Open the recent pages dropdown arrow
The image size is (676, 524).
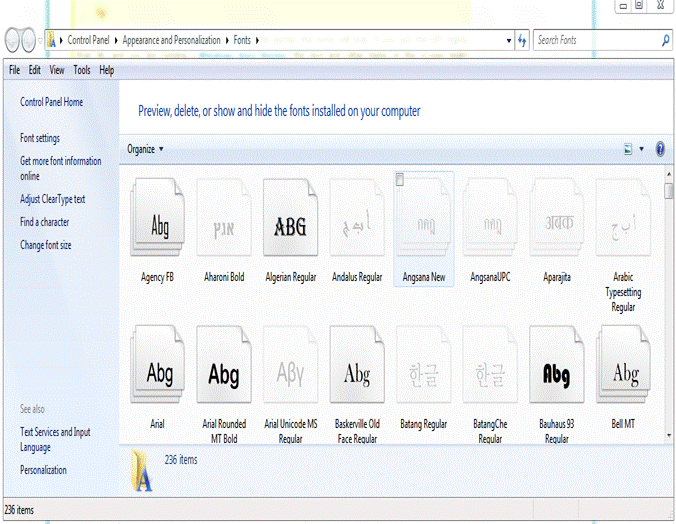point(40,41)
